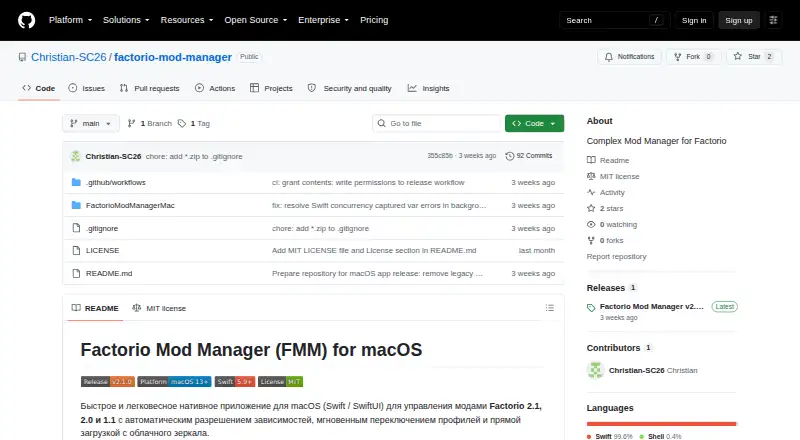Open Christian-SC26 commit author avatar
This screenshot has width=800, height=440.
[76, 156]
